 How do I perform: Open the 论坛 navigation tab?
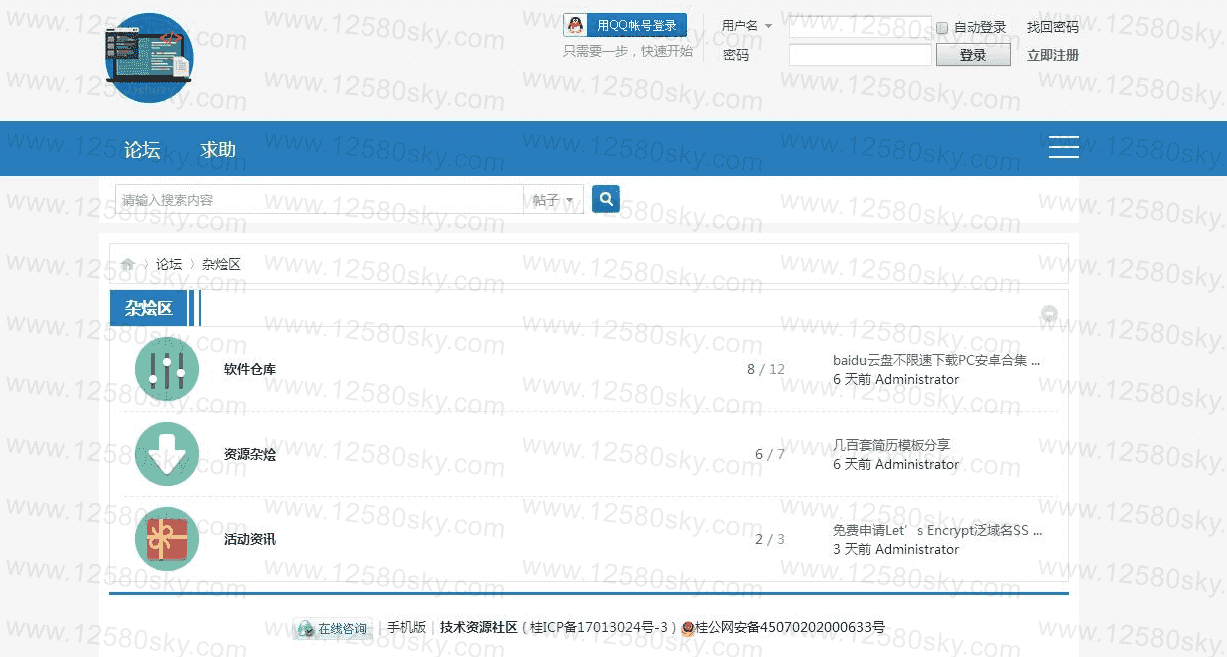[x=142, y=150]
